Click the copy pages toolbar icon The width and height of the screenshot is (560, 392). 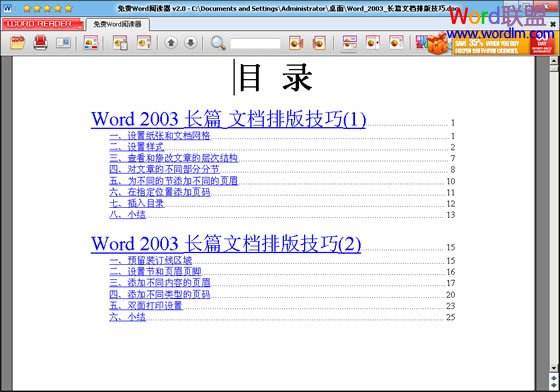click(x=120, y=42)
